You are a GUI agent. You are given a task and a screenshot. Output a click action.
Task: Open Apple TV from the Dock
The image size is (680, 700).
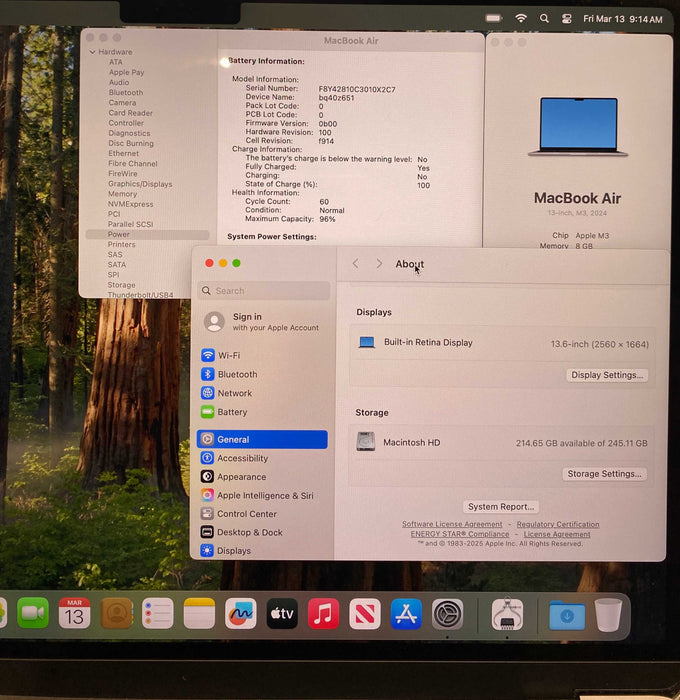coord(282,613)
